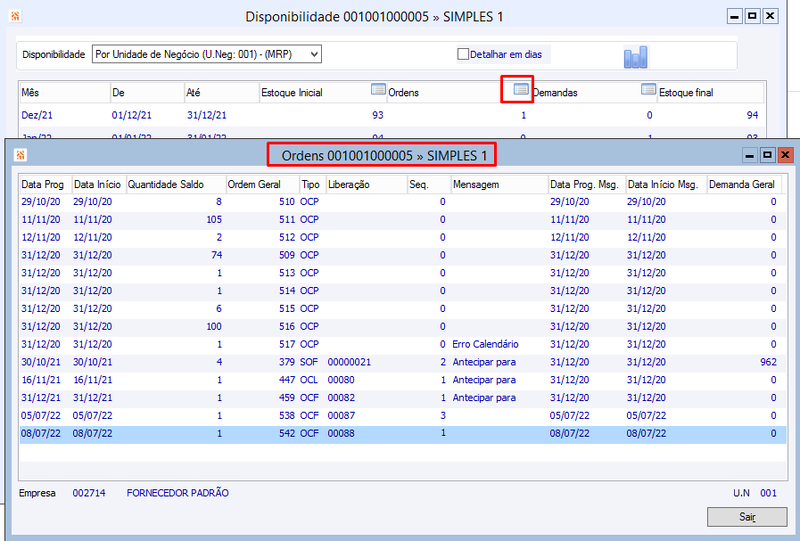Click the app icon in Ordens title bar
The width and height of the screenshot is (800, 541).
tap(20, 155)
